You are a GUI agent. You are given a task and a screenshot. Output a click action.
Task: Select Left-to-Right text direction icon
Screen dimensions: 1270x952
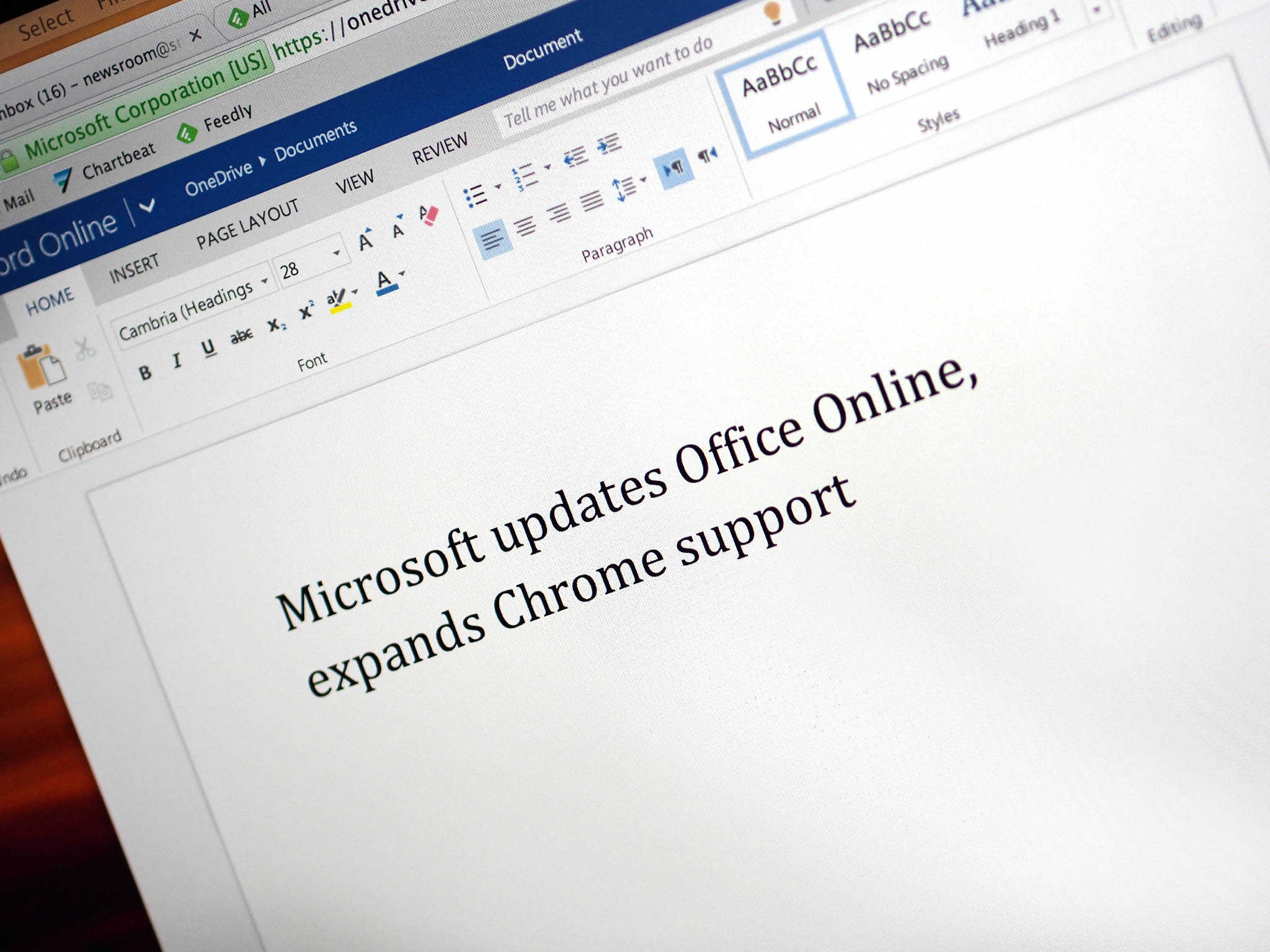tap(673, 167)
